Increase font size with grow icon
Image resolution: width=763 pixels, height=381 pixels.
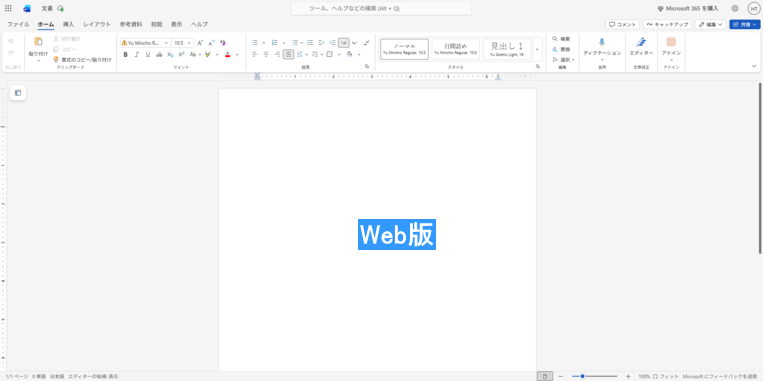200,43
